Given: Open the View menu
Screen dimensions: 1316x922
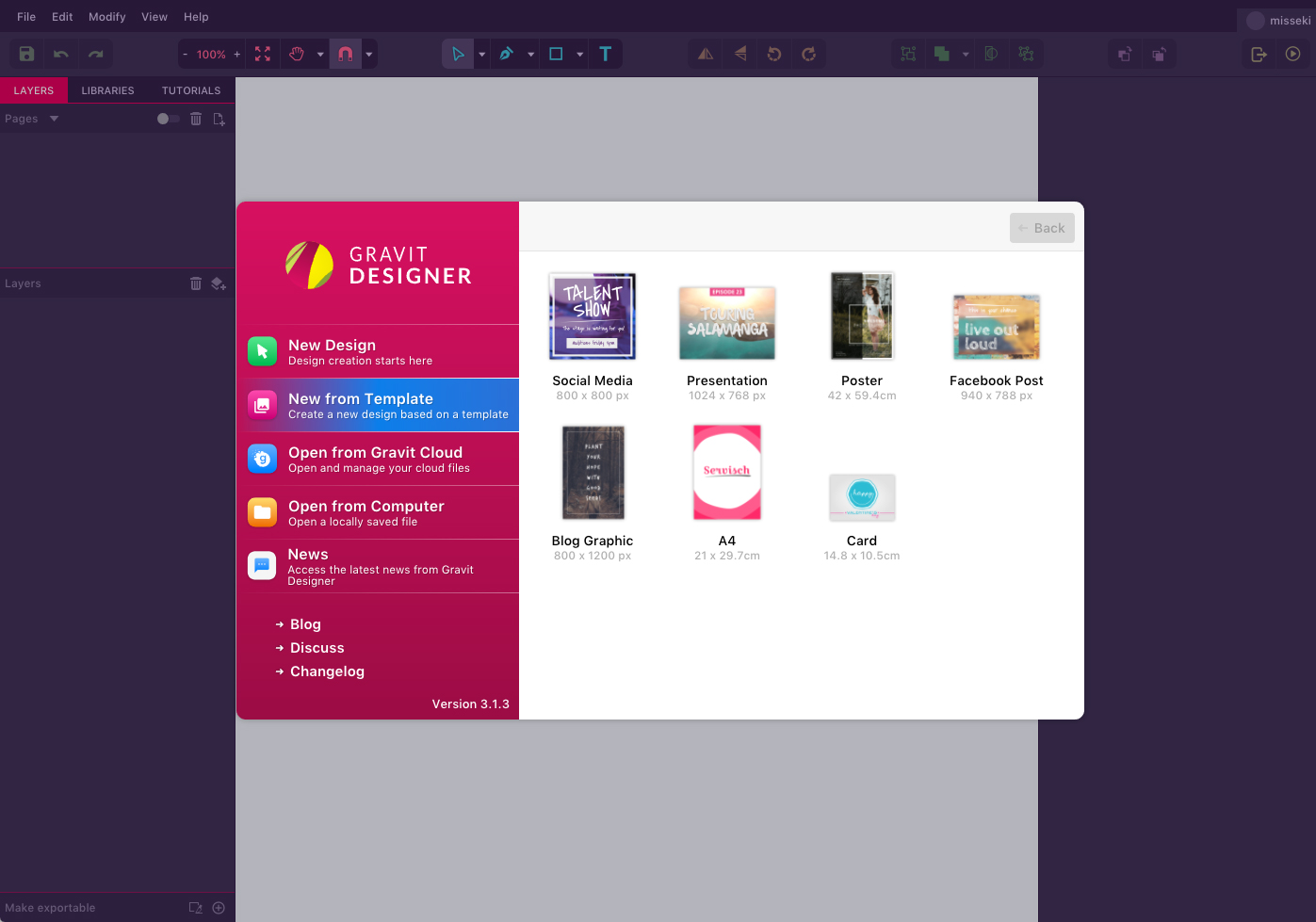Looking at the screenshot, I should (x=154, y=17).
